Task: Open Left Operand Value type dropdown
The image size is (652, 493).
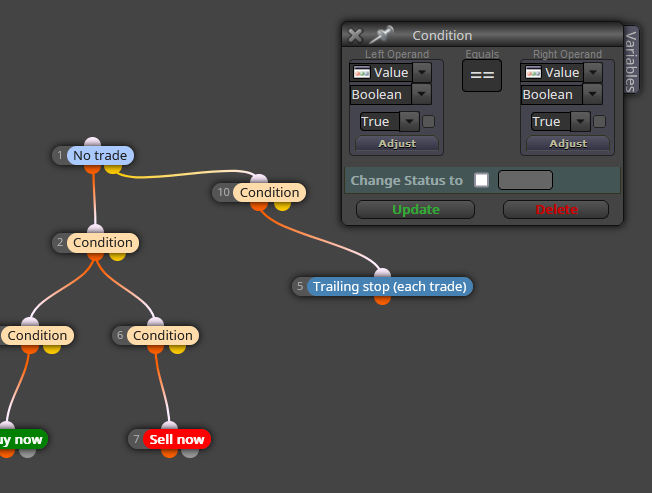Action: point(422,72)
